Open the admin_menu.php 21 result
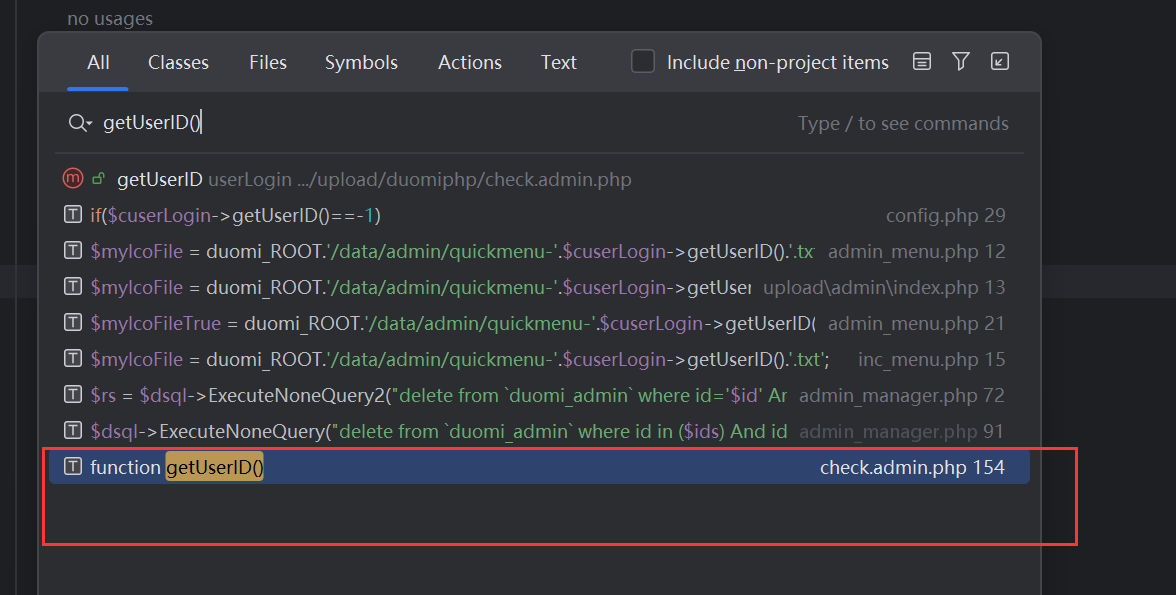This screenshot has width=1176, height=595. (539, 323)
